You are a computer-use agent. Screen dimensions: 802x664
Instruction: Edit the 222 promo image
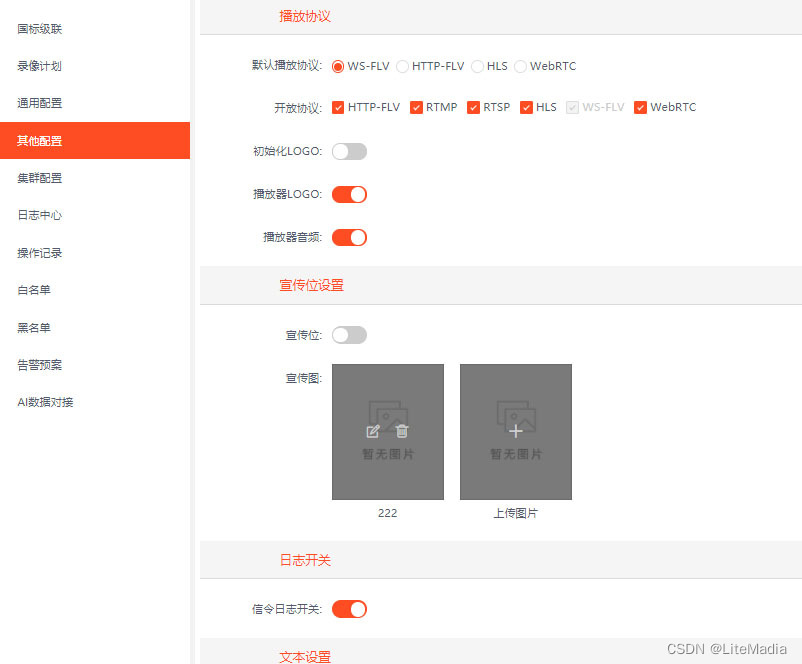(x=373, y=431)
